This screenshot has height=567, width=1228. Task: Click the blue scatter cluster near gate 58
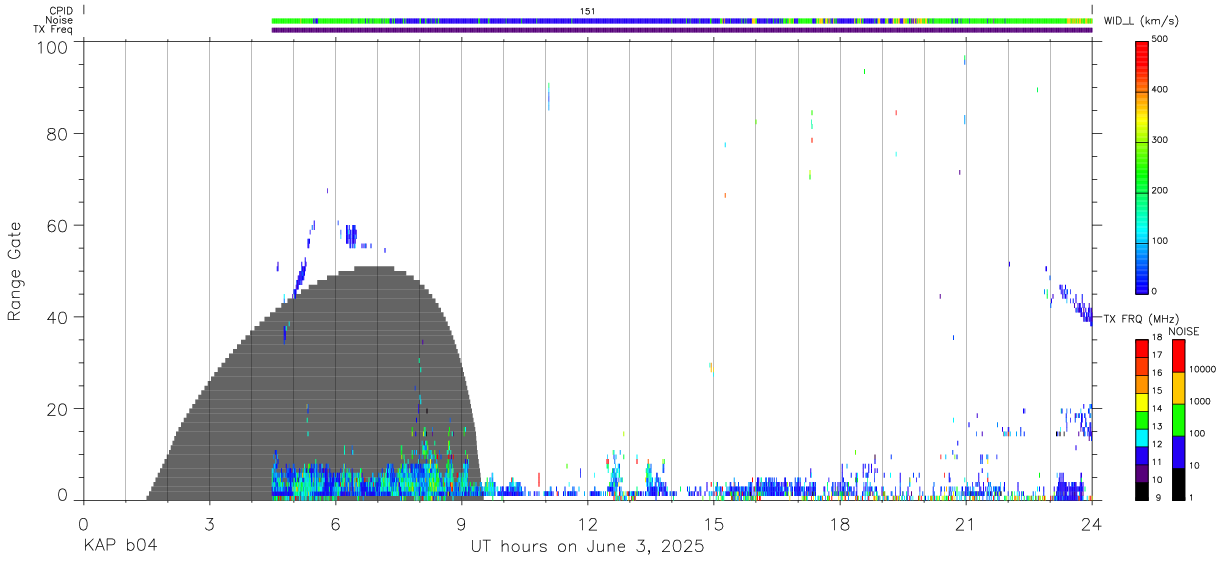click(x=351, y=236)
